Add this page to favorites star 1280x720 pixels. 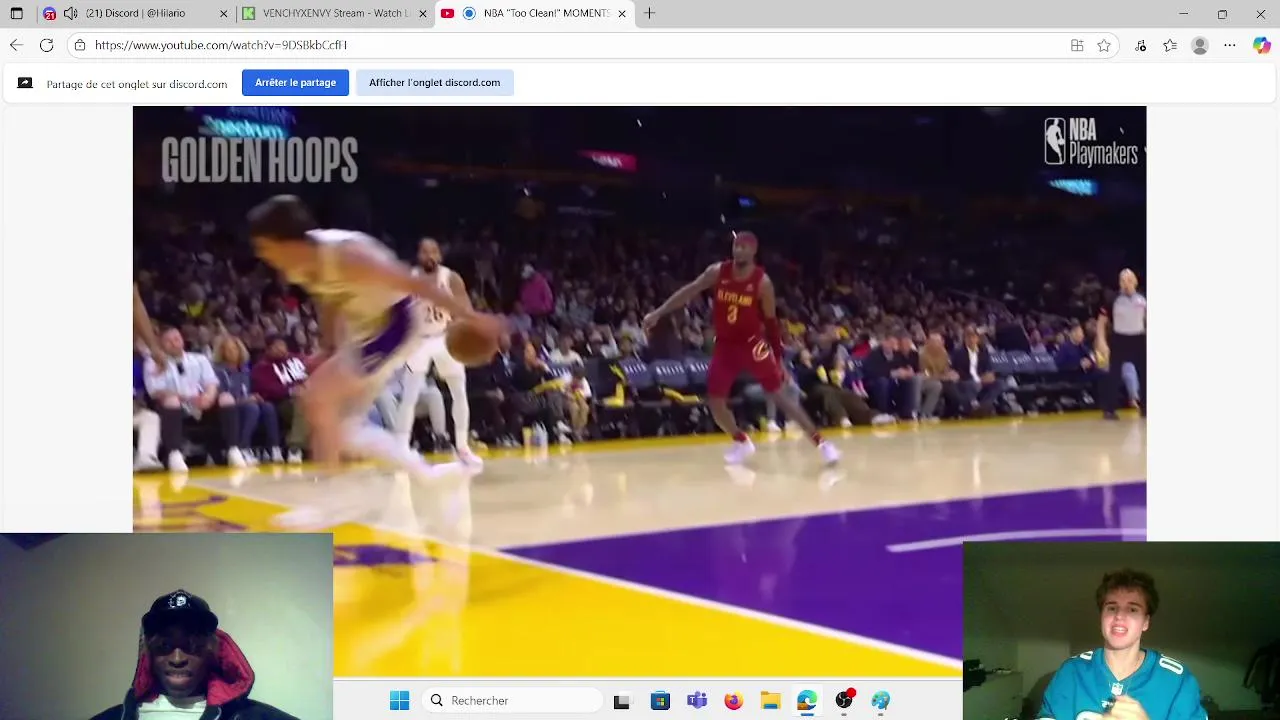click(x=1104, y=45)
